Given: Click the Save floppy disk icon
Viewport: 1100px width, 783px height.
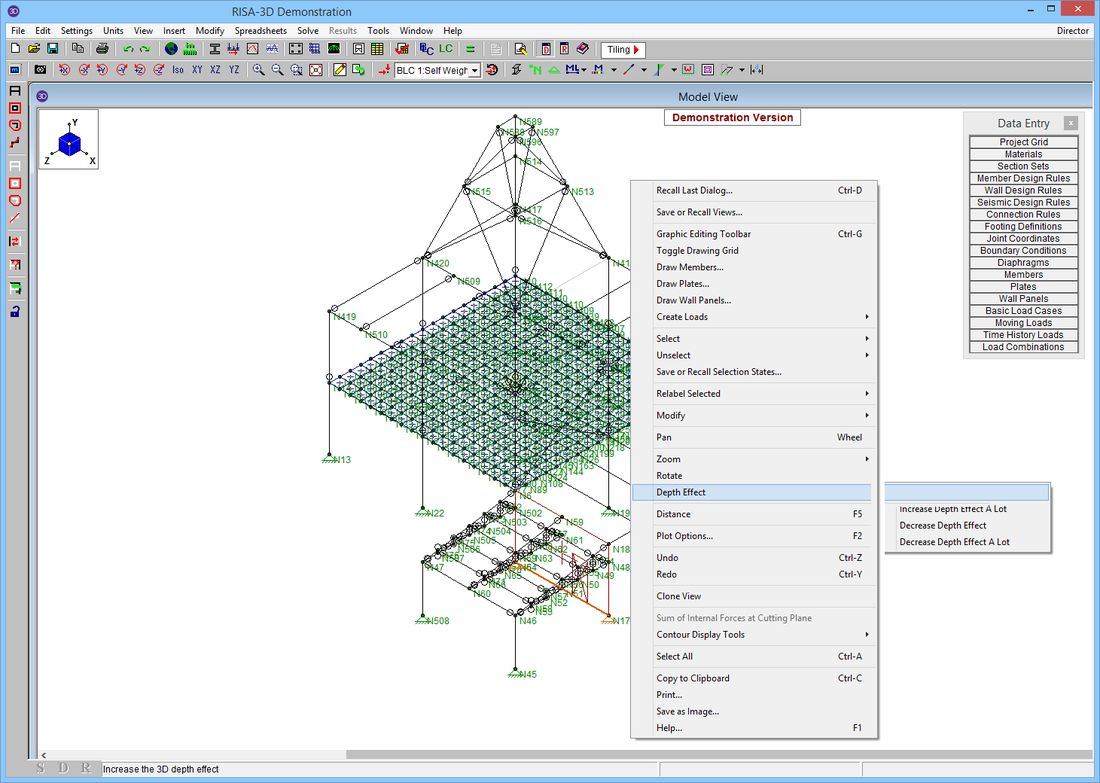Looking at the screenshot, I should tap(52, 49).
